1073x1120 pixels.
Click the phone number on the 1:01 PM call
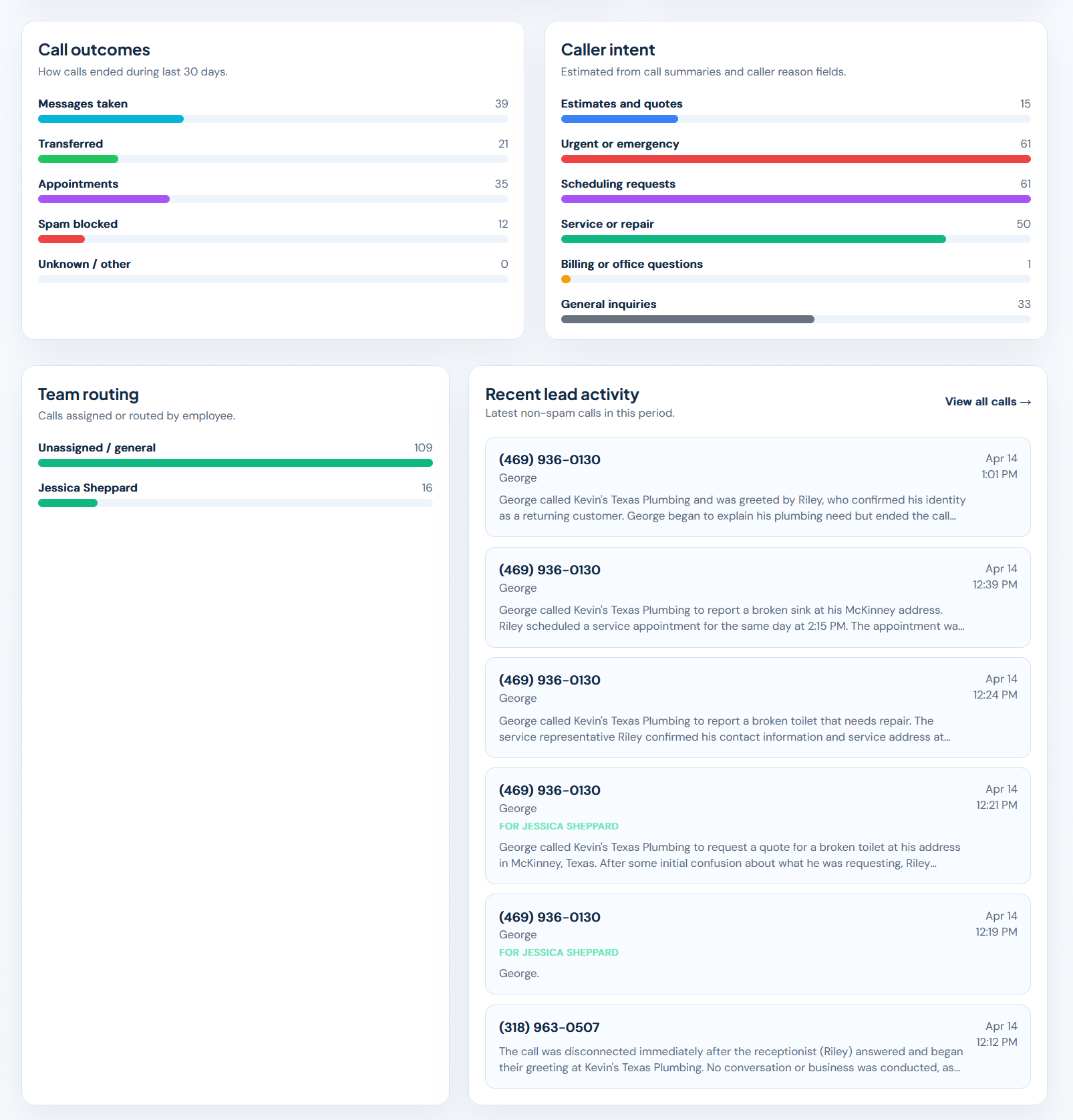pos(549,459)
